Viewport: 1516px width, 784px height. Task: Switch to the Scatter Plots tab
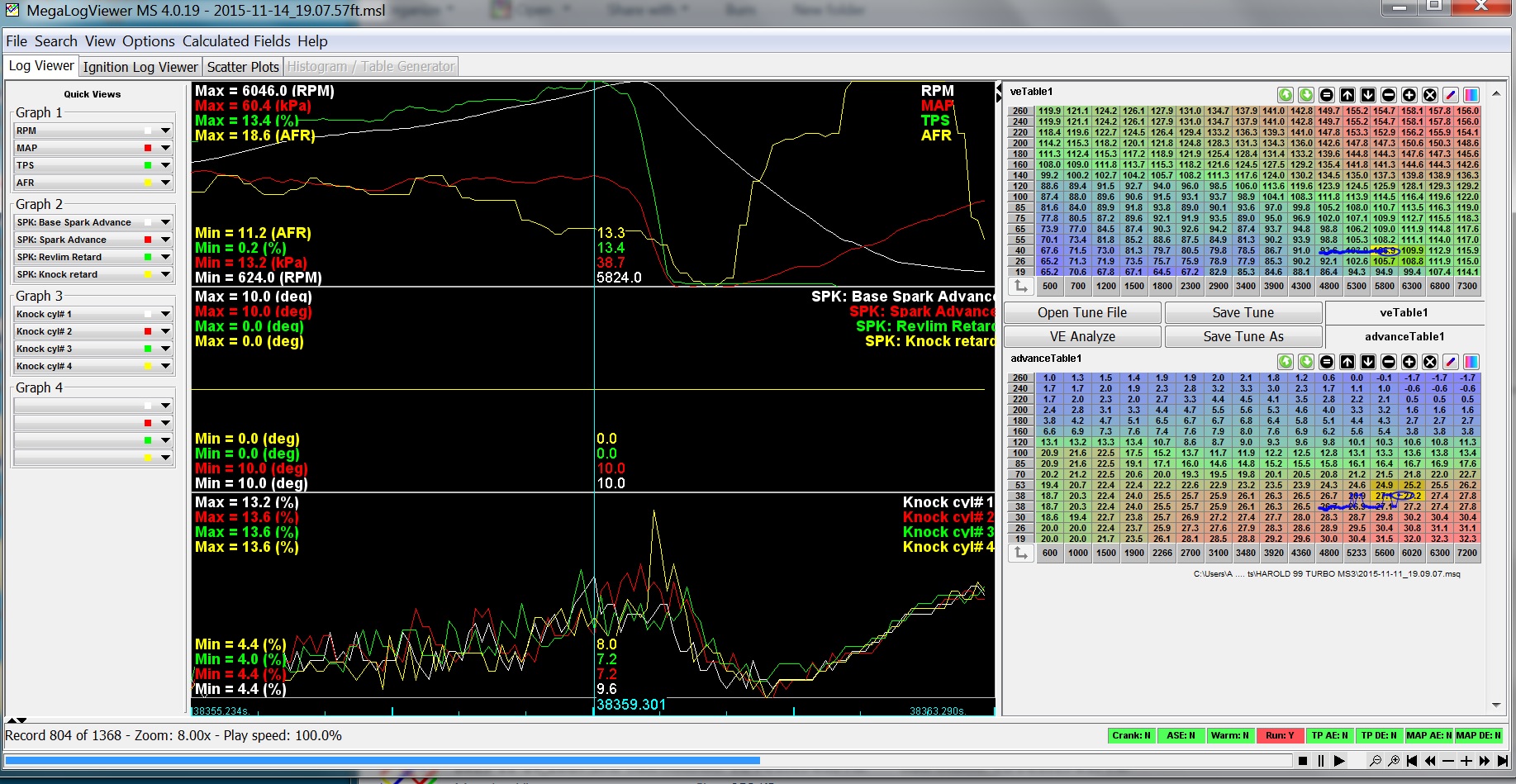[x=243, y=67]
